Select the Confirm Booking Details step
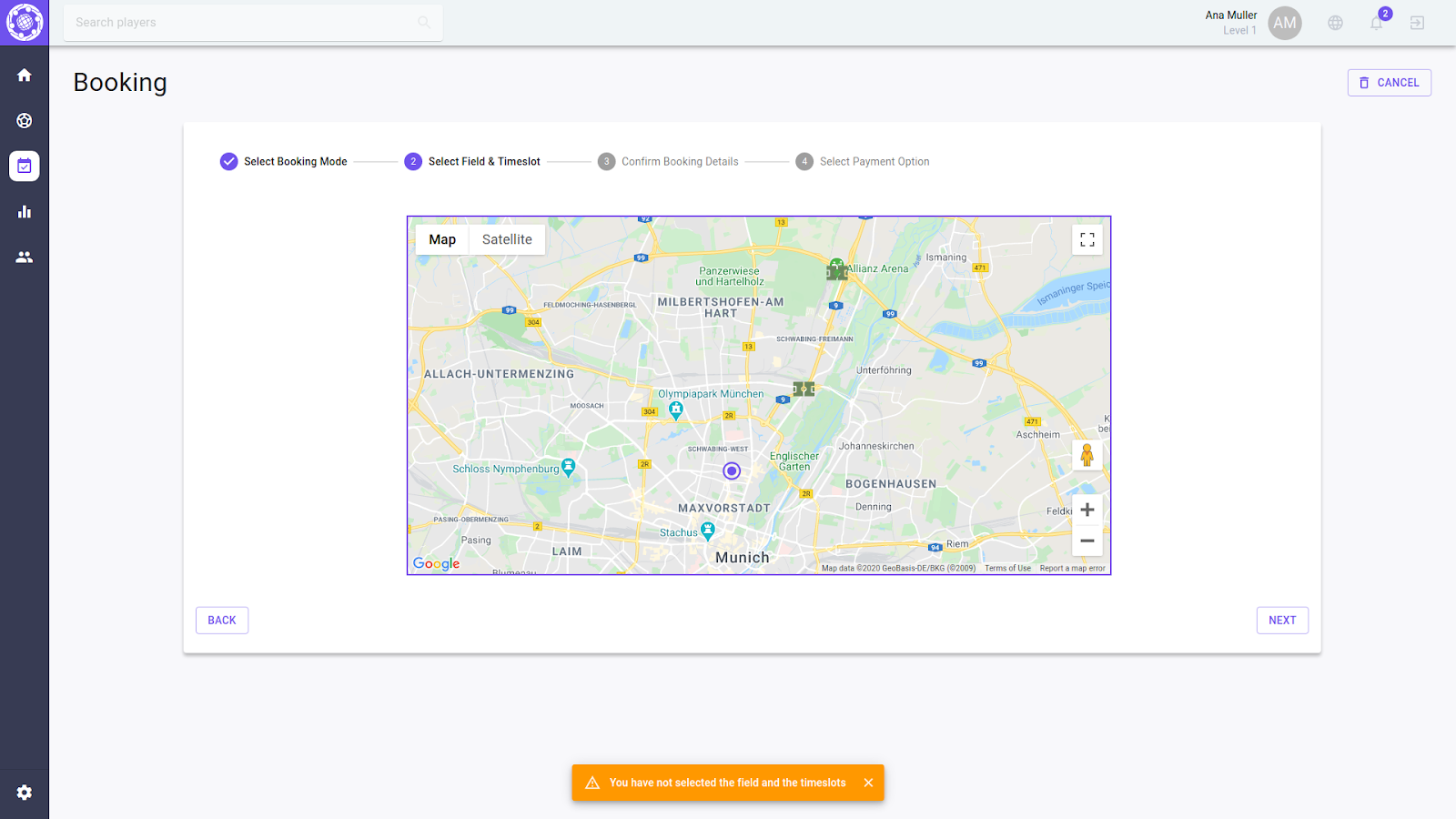The height and width of the screenshot is (819, 1456). [668, 162]
